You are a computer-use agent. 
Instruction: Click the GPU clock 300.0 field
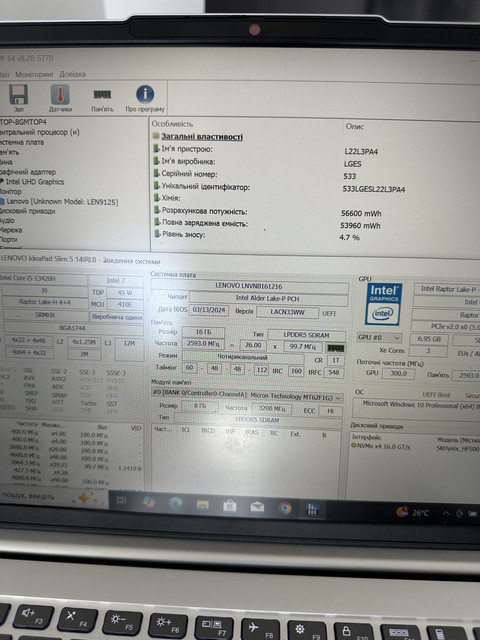coord(398,373)
